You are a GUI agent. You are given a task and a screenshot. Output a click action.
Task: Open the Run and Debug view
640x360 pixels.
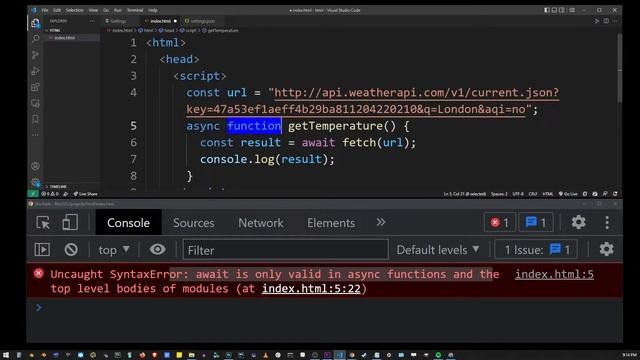click(36, 71)
